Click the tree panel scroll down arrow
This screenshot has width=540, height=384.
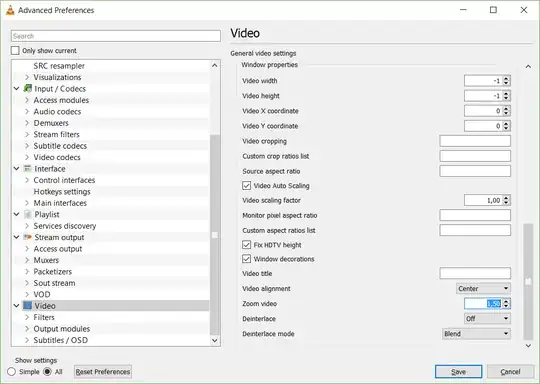coord(215,340)
